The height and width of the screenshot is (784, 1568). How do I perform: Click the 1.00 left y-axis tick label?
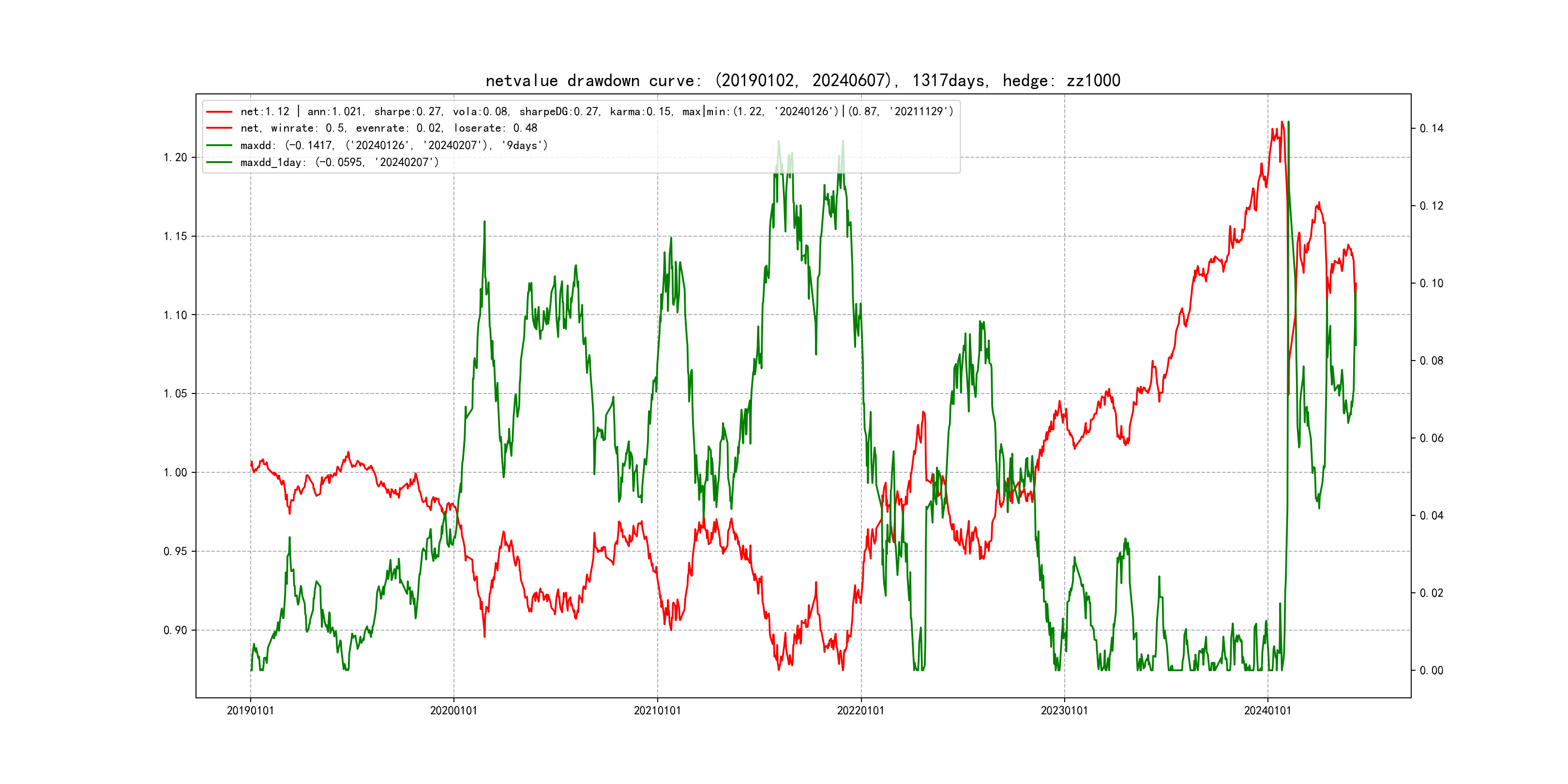[175, 472]
